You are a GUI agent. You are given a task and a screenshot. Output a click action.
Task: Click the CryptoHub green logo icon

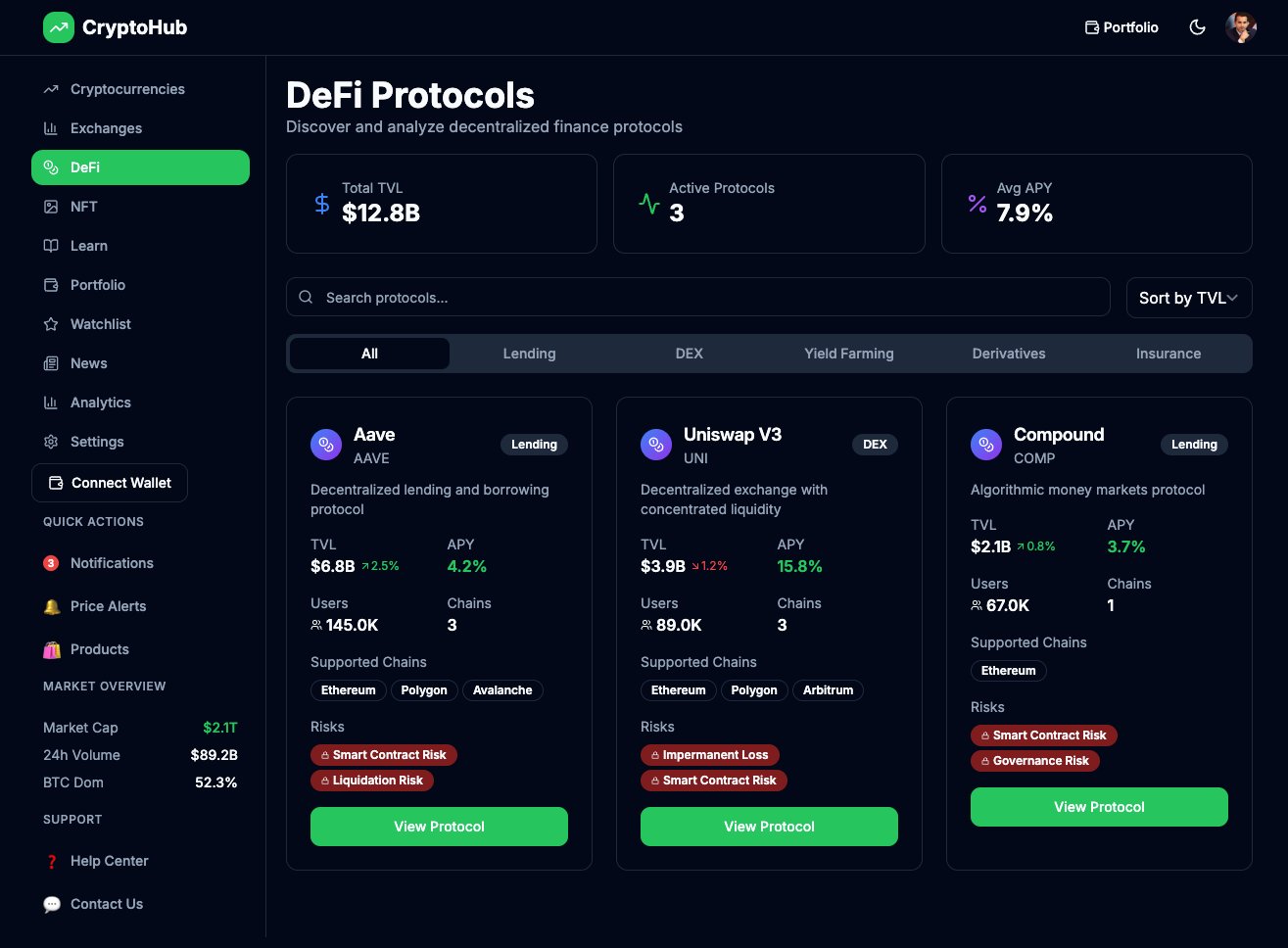click(x=59, y=27)
